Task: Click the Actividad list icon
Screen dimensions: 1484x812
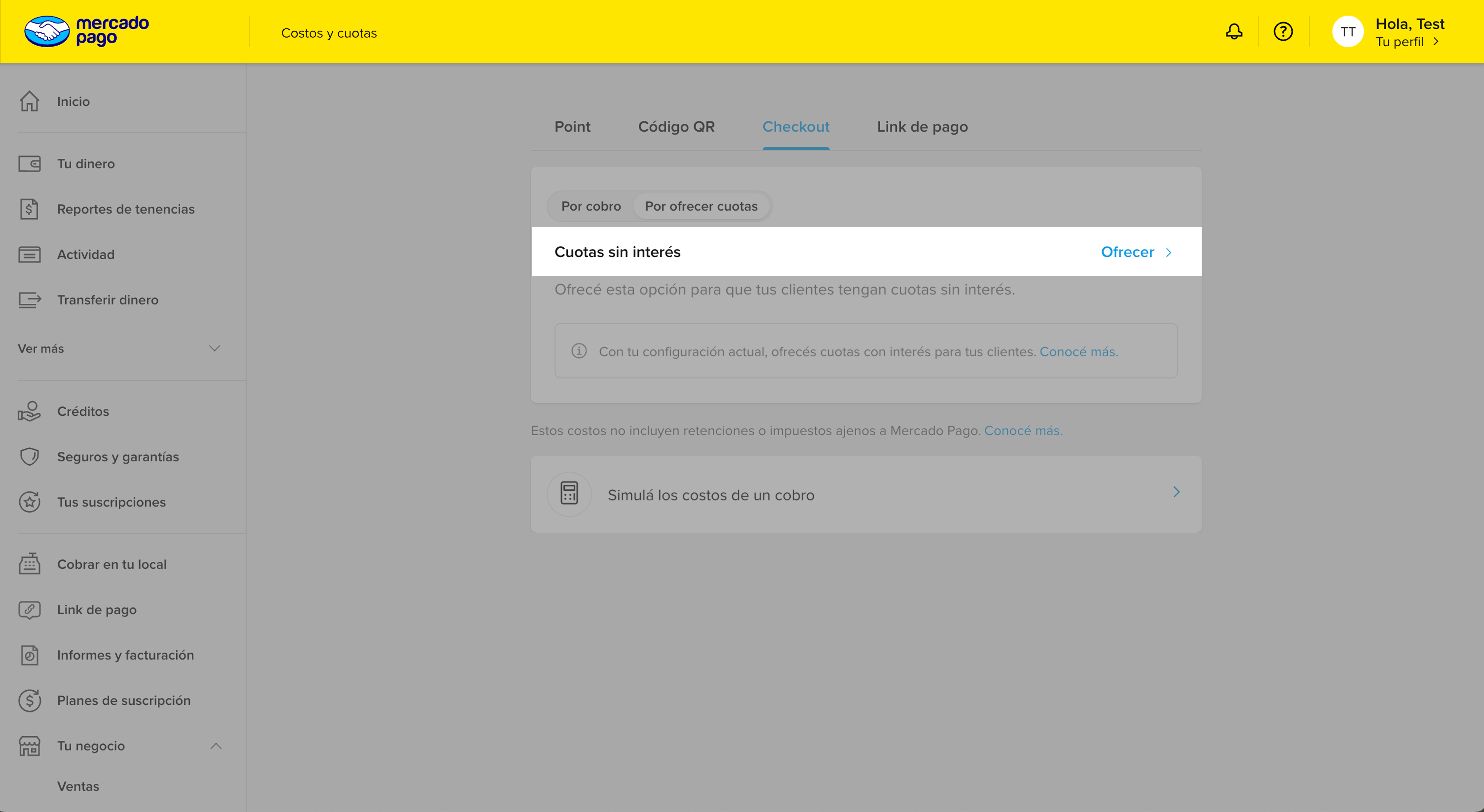Action: [29, 255]
